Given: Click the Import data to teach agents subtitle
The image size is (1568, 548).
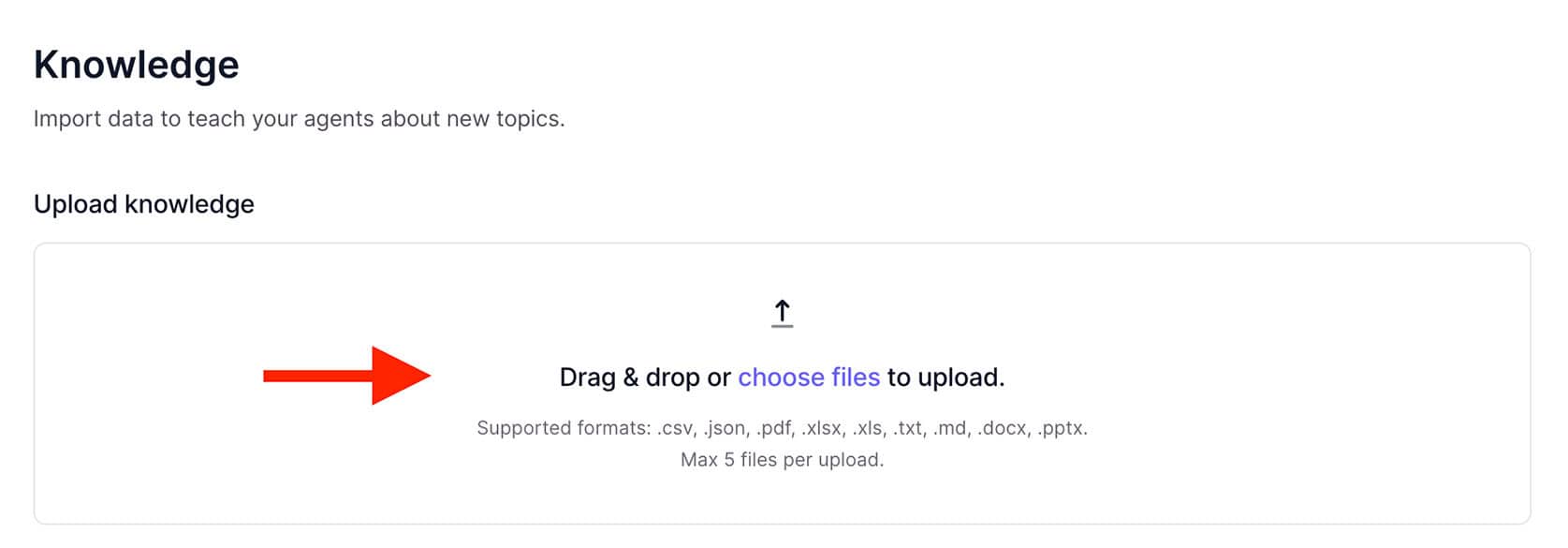Looking at the screenshot, I should (300, 119).
